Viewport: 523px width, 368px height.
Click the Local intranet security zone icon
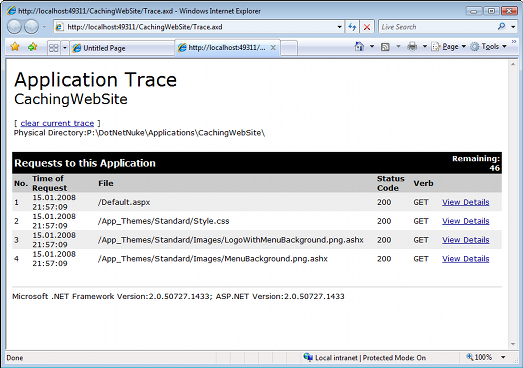(x=308, y=357)
